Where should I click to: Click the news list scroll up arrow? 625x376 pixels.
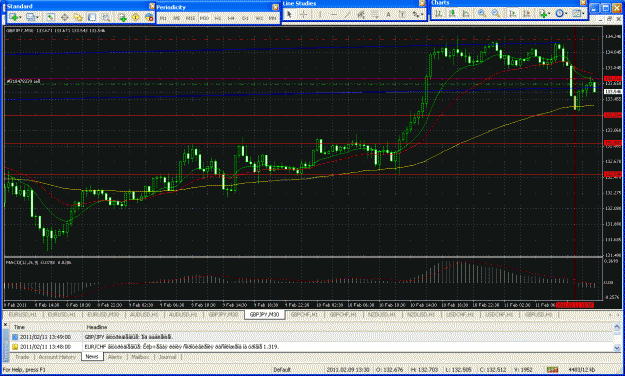(617, 327)
